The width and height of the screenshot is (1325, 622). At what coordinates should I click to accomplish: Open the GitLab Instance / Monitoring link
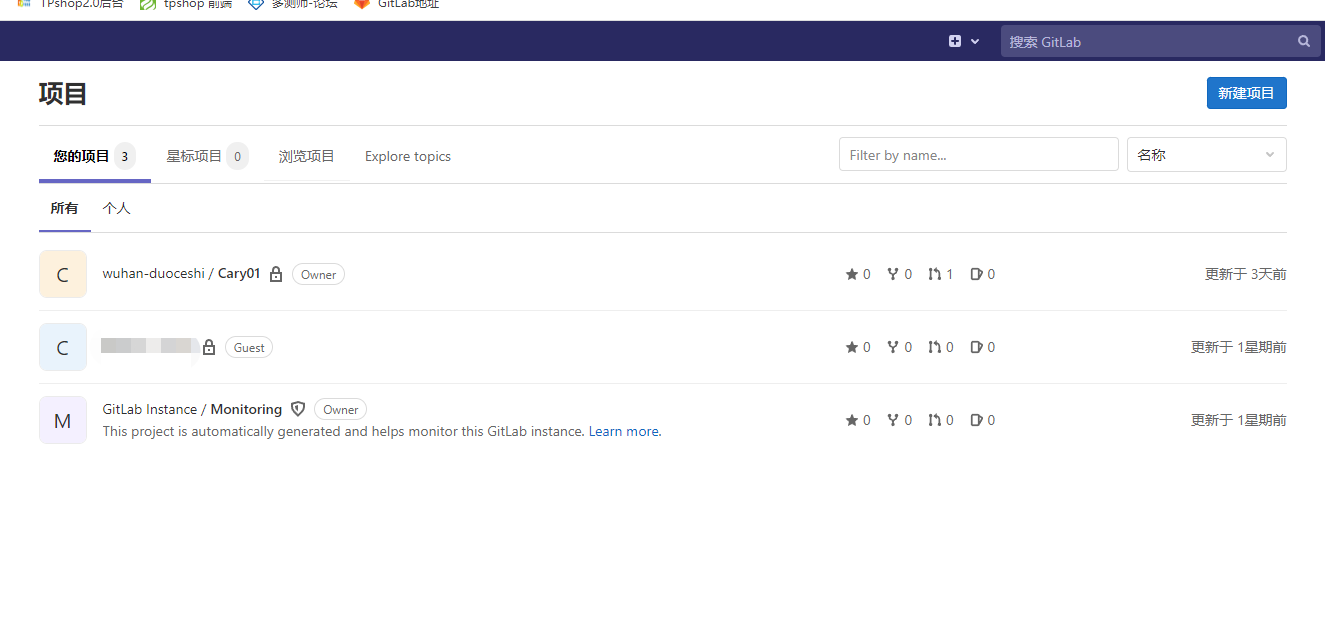[192, 409]
